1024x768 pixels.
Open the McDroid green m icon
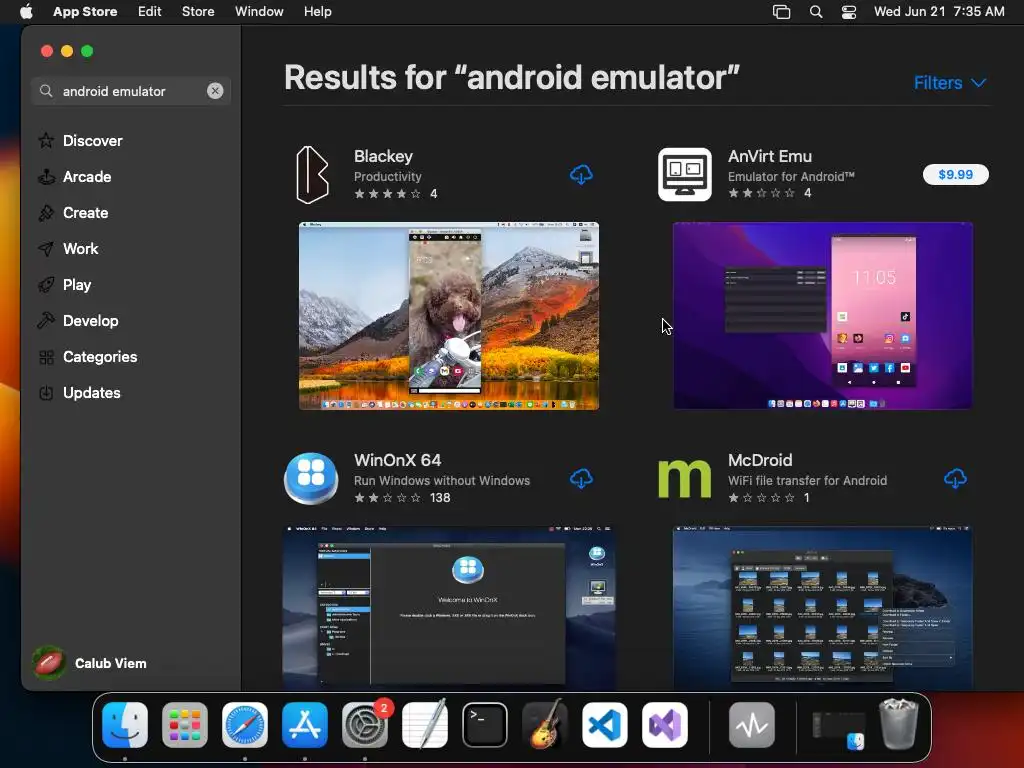point(684,478)
